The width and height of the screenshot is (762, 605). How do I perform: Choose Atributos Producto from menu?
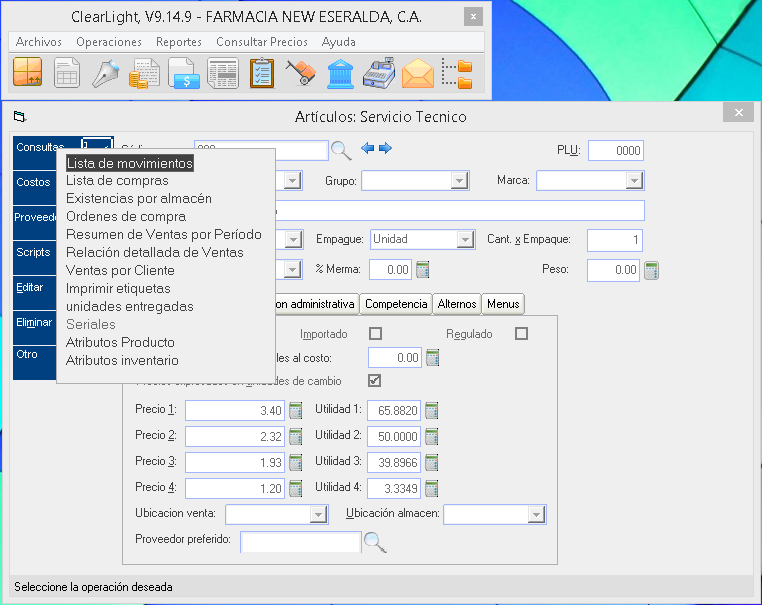point(120,343)
